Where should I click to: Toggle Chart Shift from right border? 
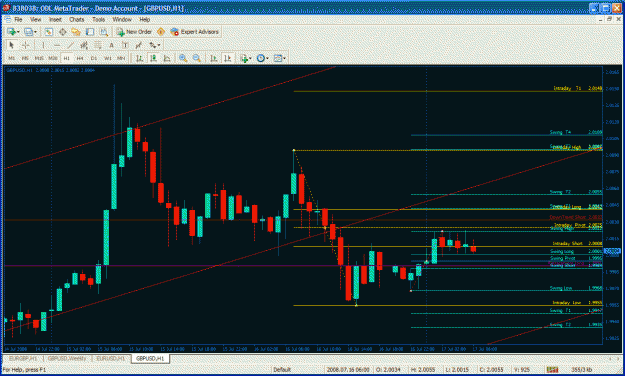click(228, 58)
